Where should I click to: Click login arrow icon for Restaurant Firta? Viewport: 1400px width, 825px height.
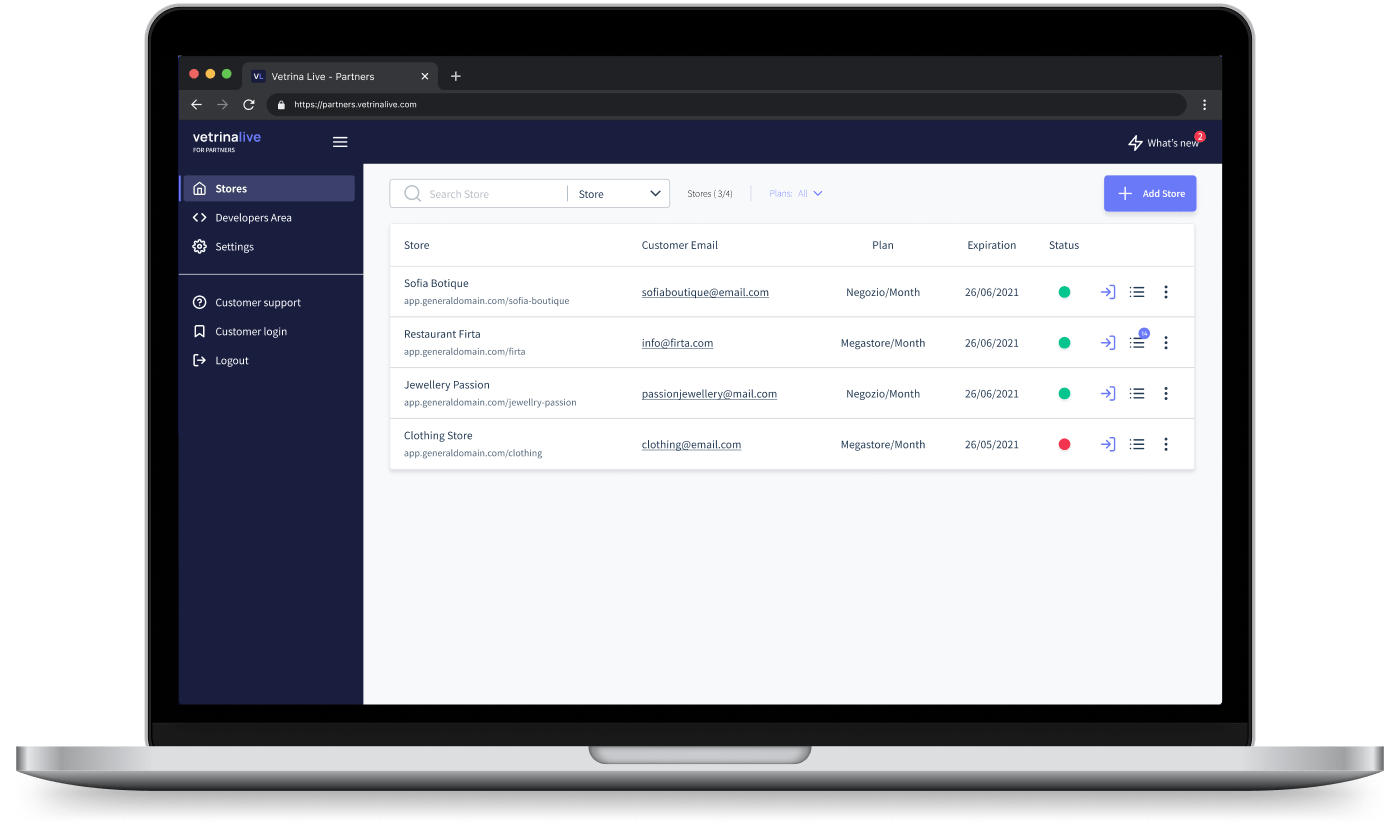pos(1108,343)
